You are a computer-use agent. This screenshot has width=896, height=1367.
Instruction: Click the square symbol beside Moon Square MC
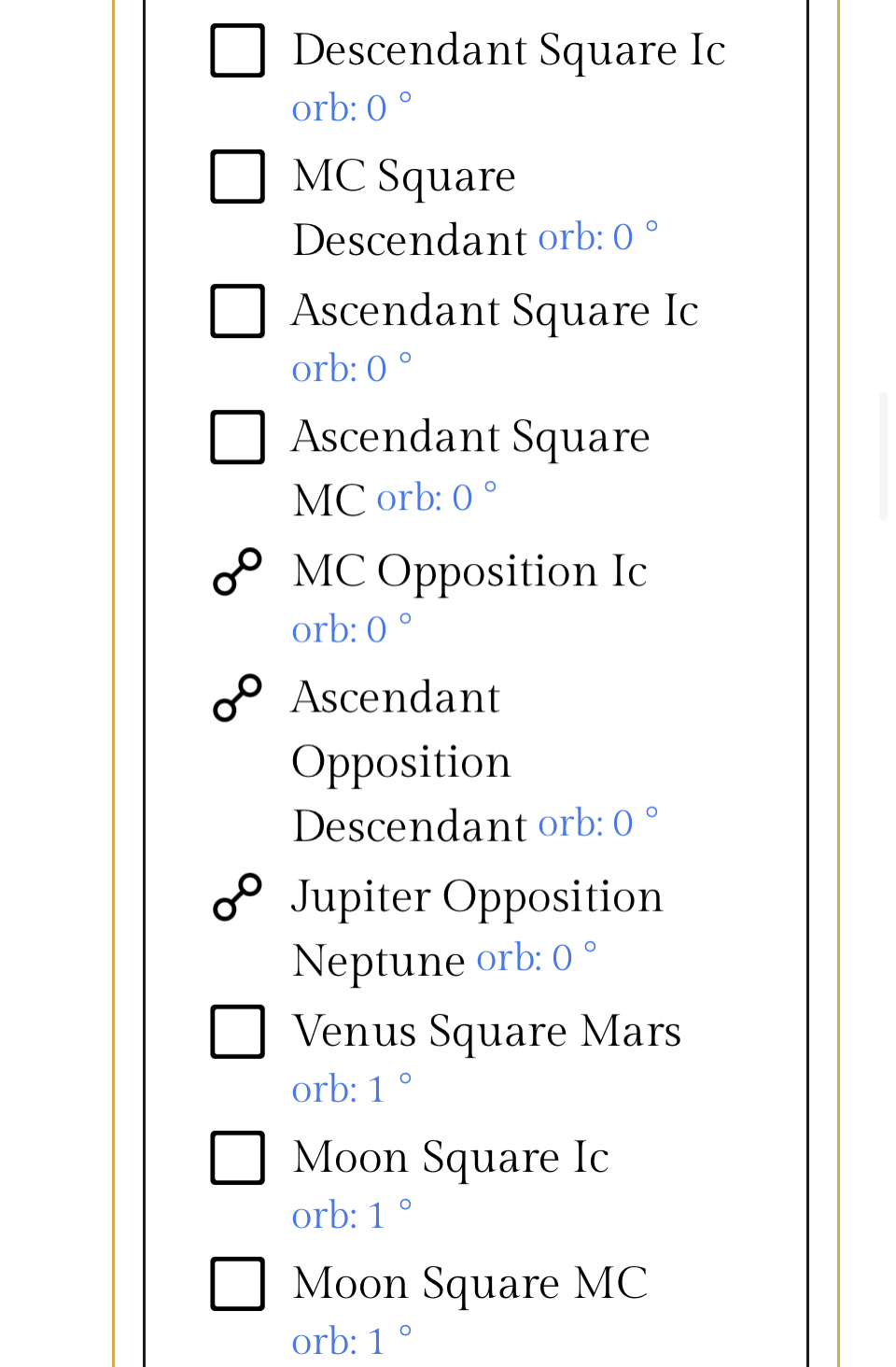point(238,1284)
